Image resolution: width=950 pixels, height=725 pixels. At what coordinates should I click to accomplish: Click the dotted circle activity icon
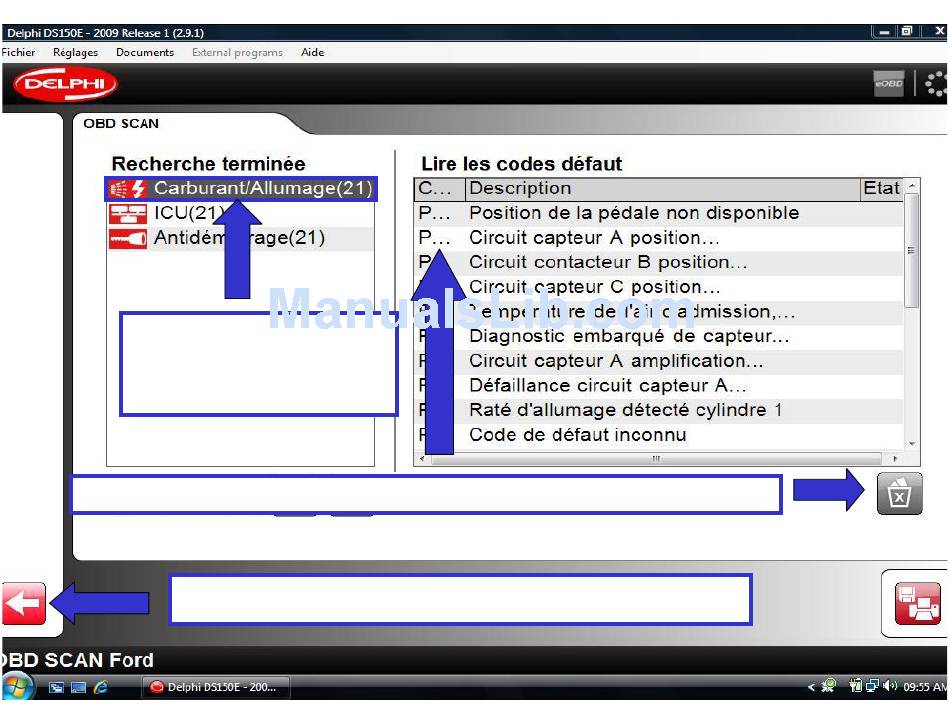tap(937, 83)
